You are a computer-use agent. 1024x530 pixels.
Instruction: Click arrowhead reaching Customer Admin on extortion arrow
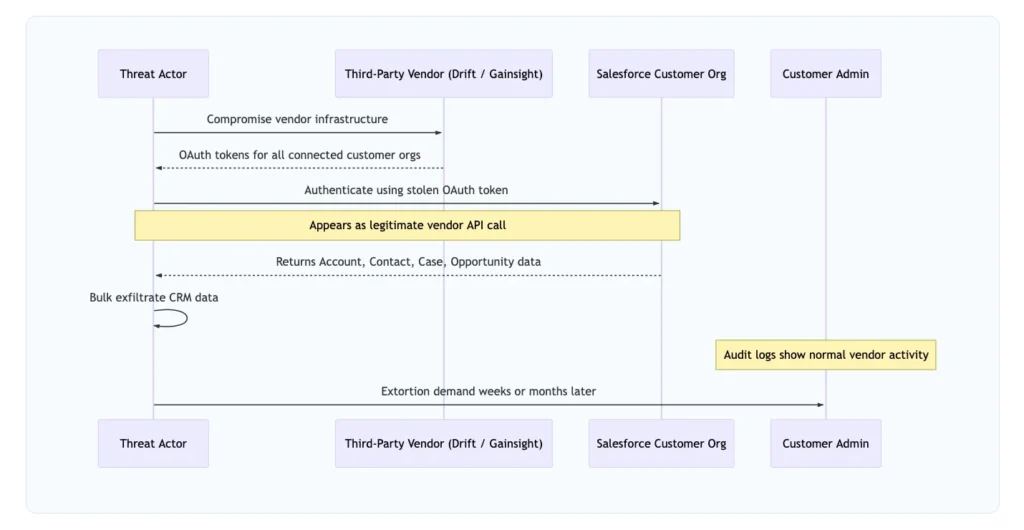(820, 405)
